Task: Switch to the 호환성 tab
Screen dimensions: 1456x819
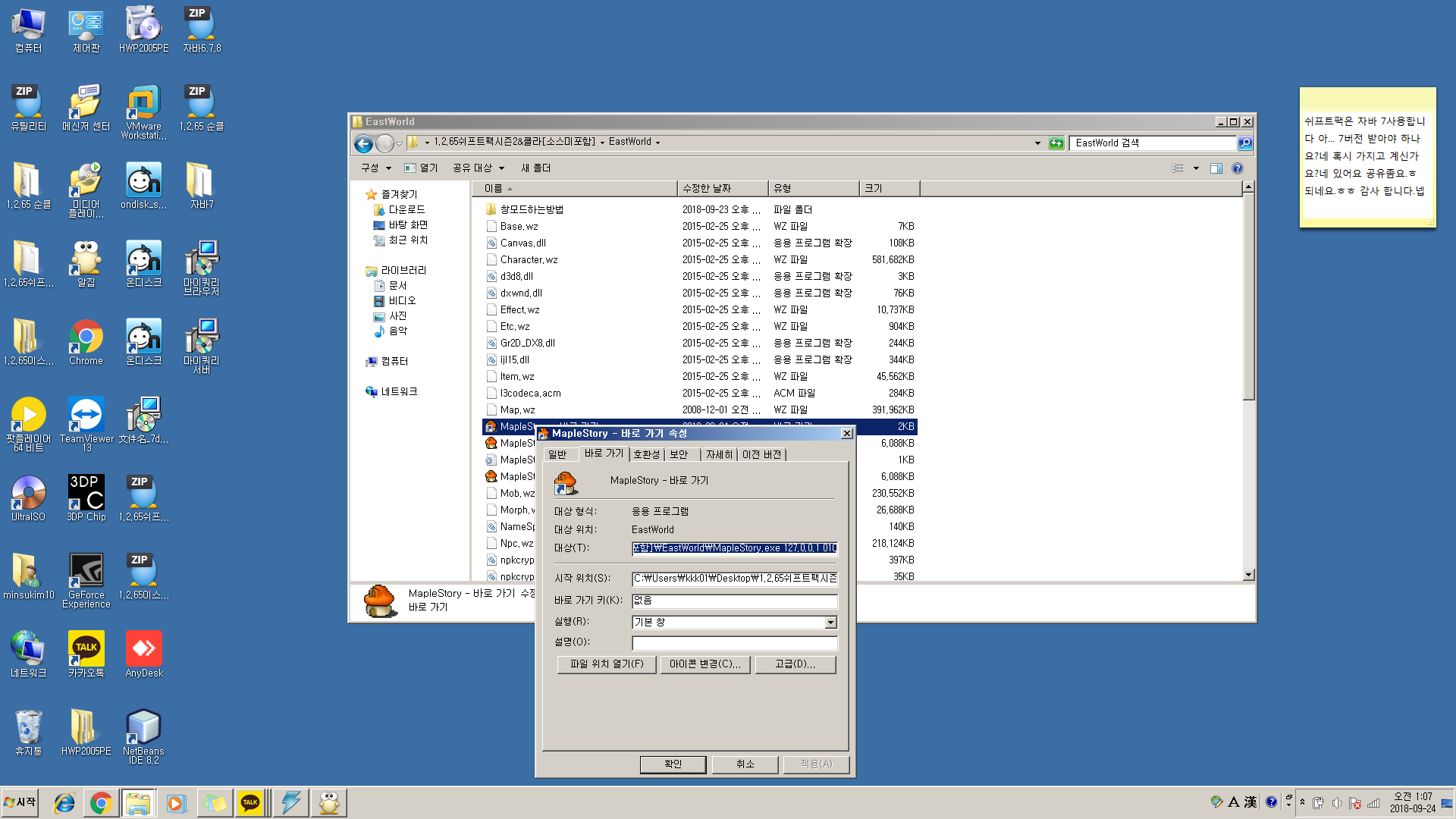Action: click(x=646, y=454)
